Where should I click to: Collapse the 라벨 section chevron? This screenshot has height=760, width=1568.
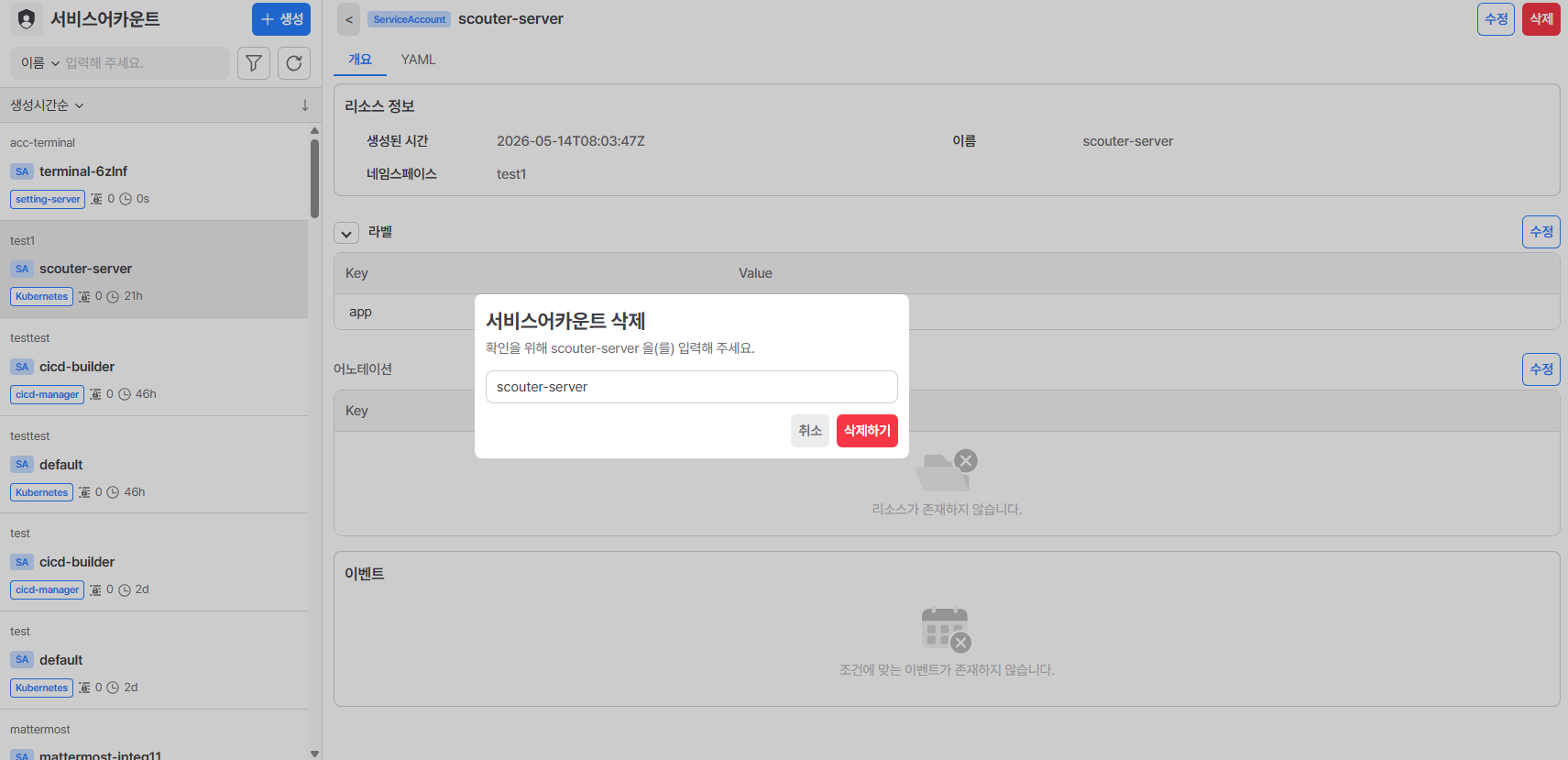pos(346,233)
